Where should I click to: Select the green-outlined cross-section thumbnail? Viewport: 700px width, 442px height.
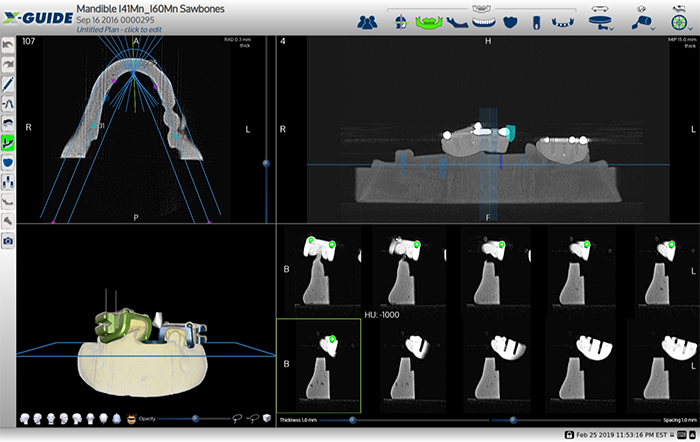(317, 365)
